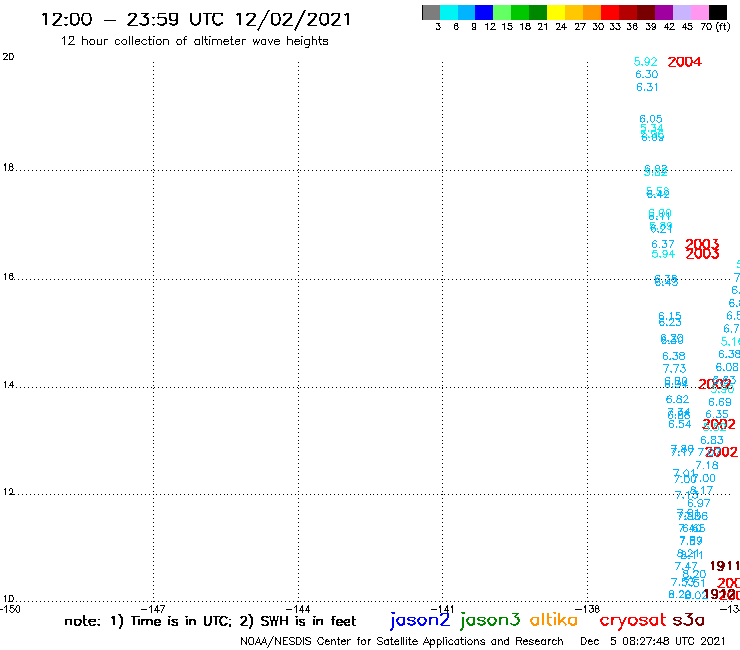Click the wave height value '6.35'
Screen dimensions: 740x650
717,414
